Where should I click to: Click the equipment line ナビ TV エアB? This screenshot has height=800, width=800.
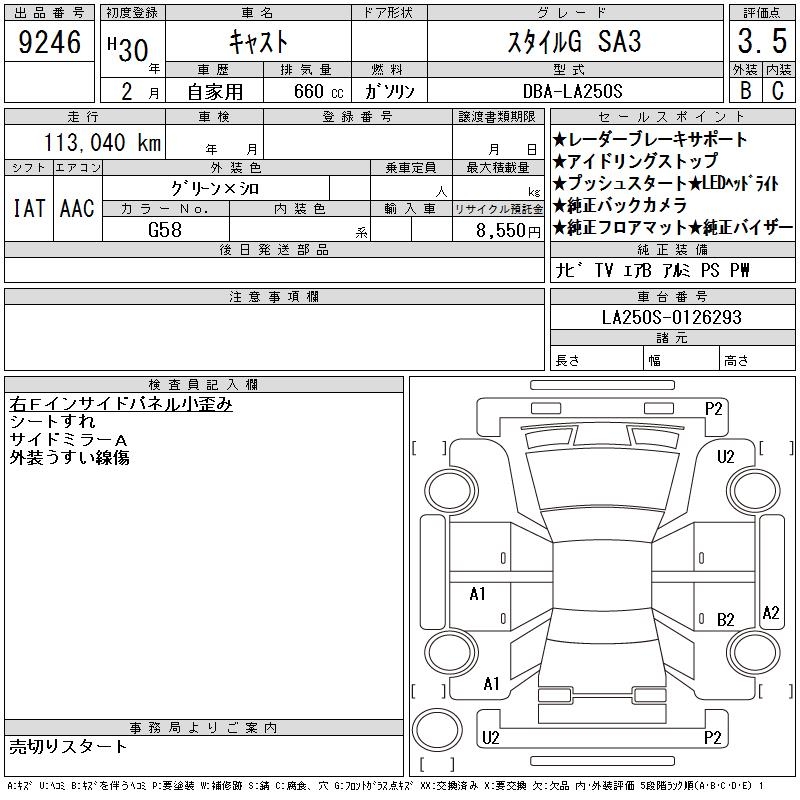pos(603,270)
